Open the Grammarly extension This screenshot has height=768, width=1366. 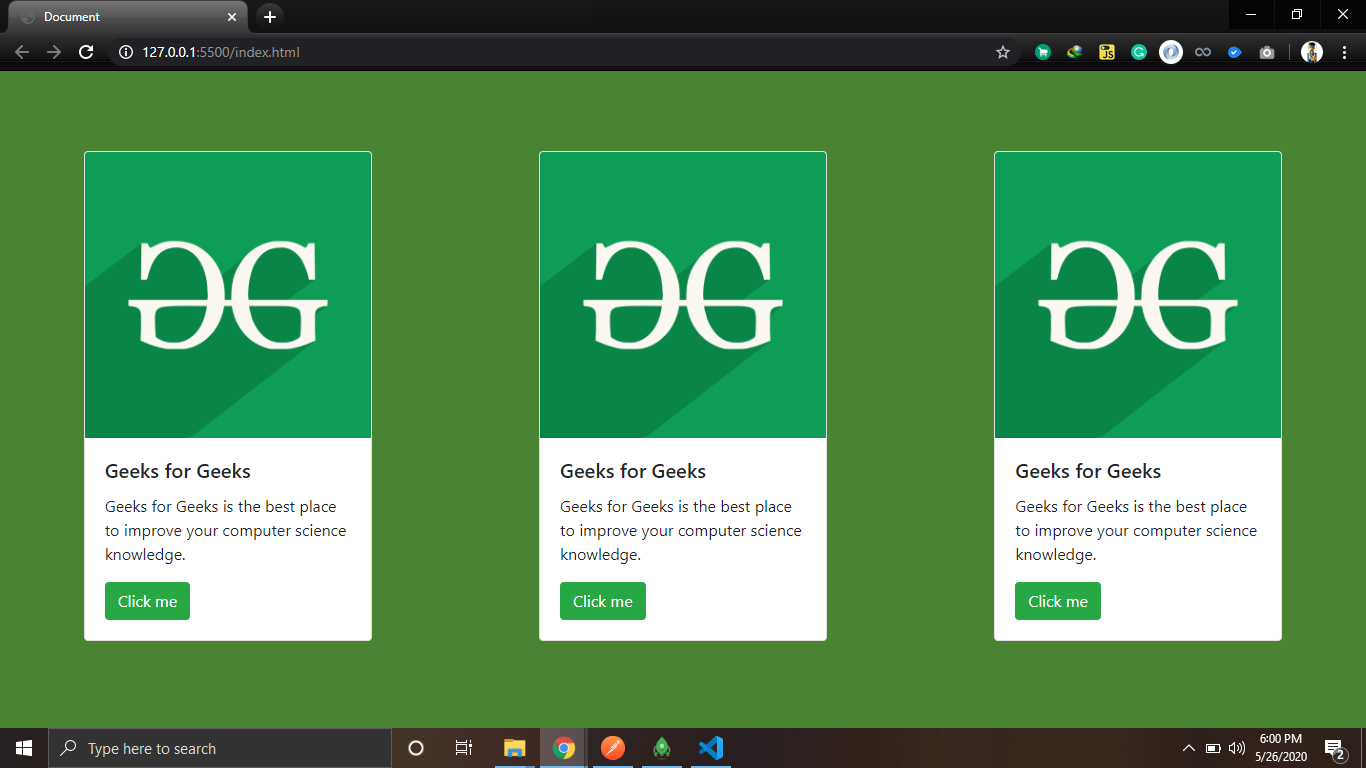click(1139, 52)
